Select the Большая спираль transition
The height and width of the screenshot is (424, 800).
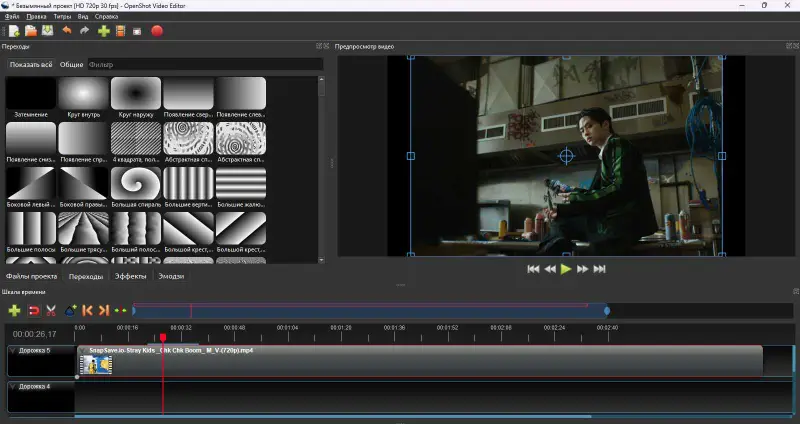point(136,187)
